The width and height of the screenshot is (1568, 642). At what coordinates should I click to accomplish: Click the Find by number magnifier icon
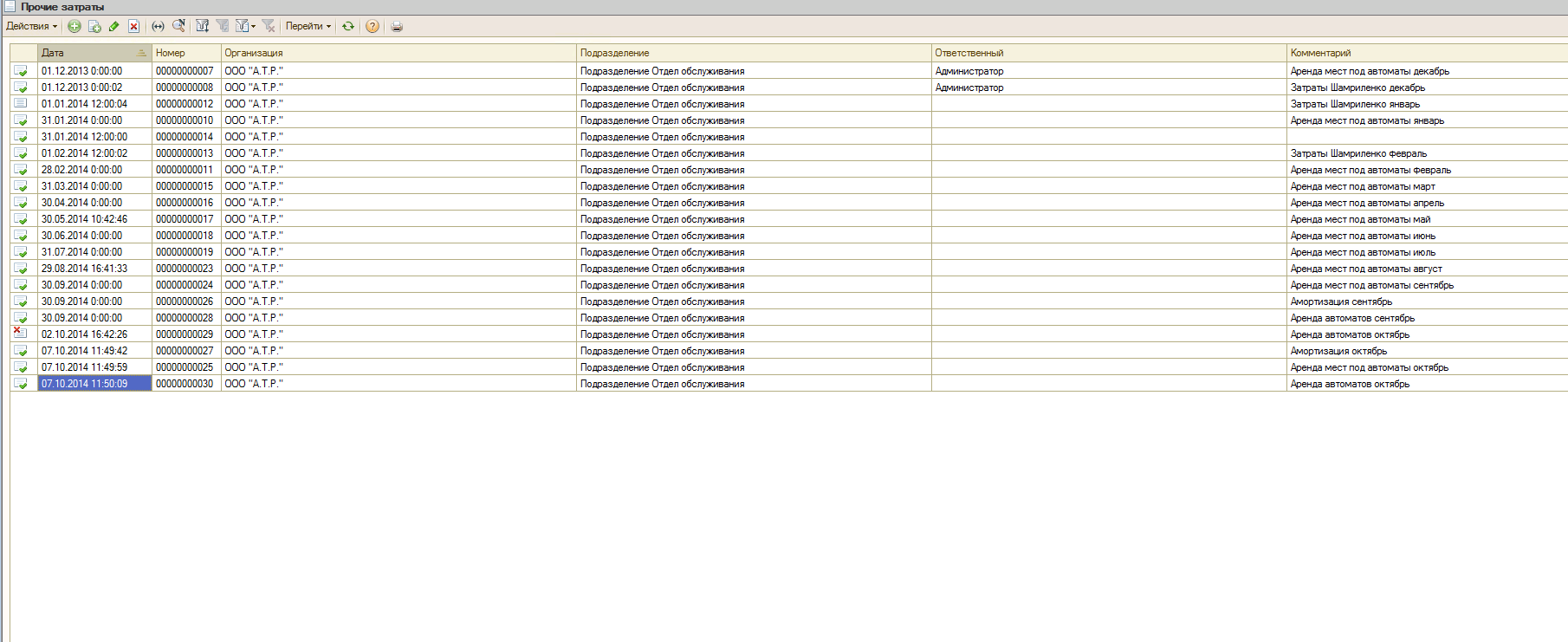pyautogui.click(x=178, y=26)
